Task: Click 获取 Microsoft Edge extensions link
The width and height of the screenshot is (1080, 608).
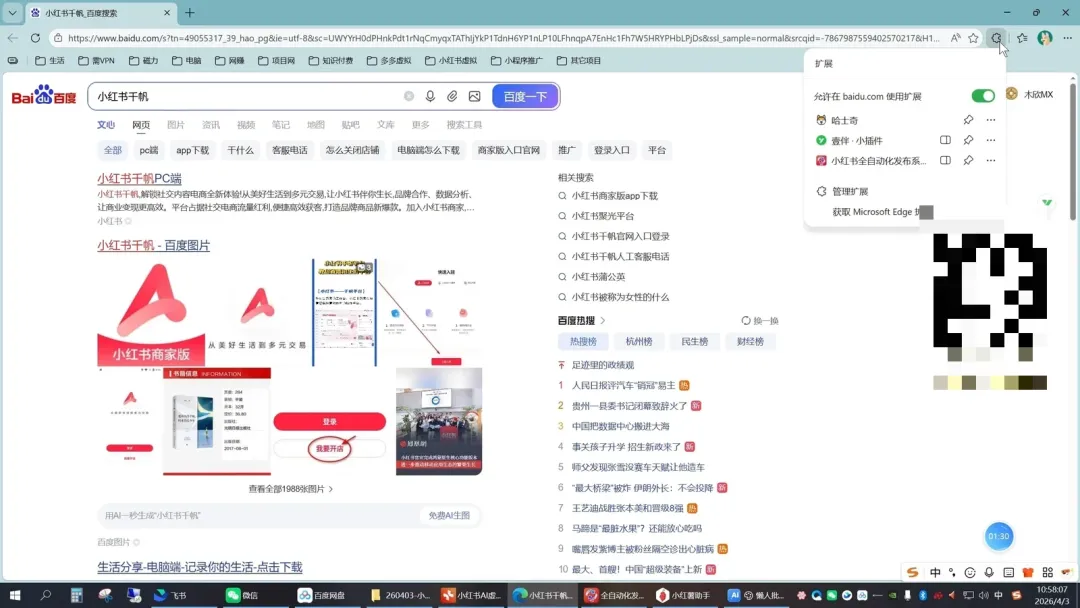Action: [x=876, y=212]
